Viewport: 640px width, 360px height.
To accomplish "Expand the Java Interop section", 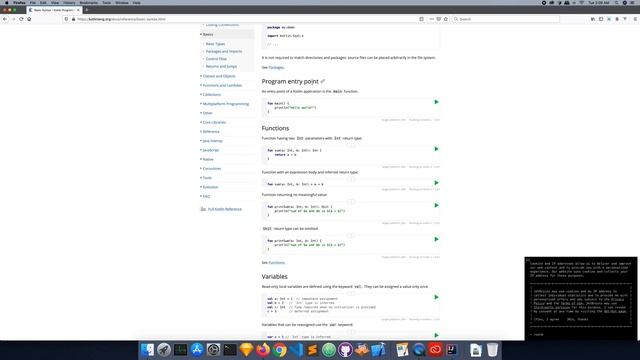I will pyautogui.click(x=212, y=141).
